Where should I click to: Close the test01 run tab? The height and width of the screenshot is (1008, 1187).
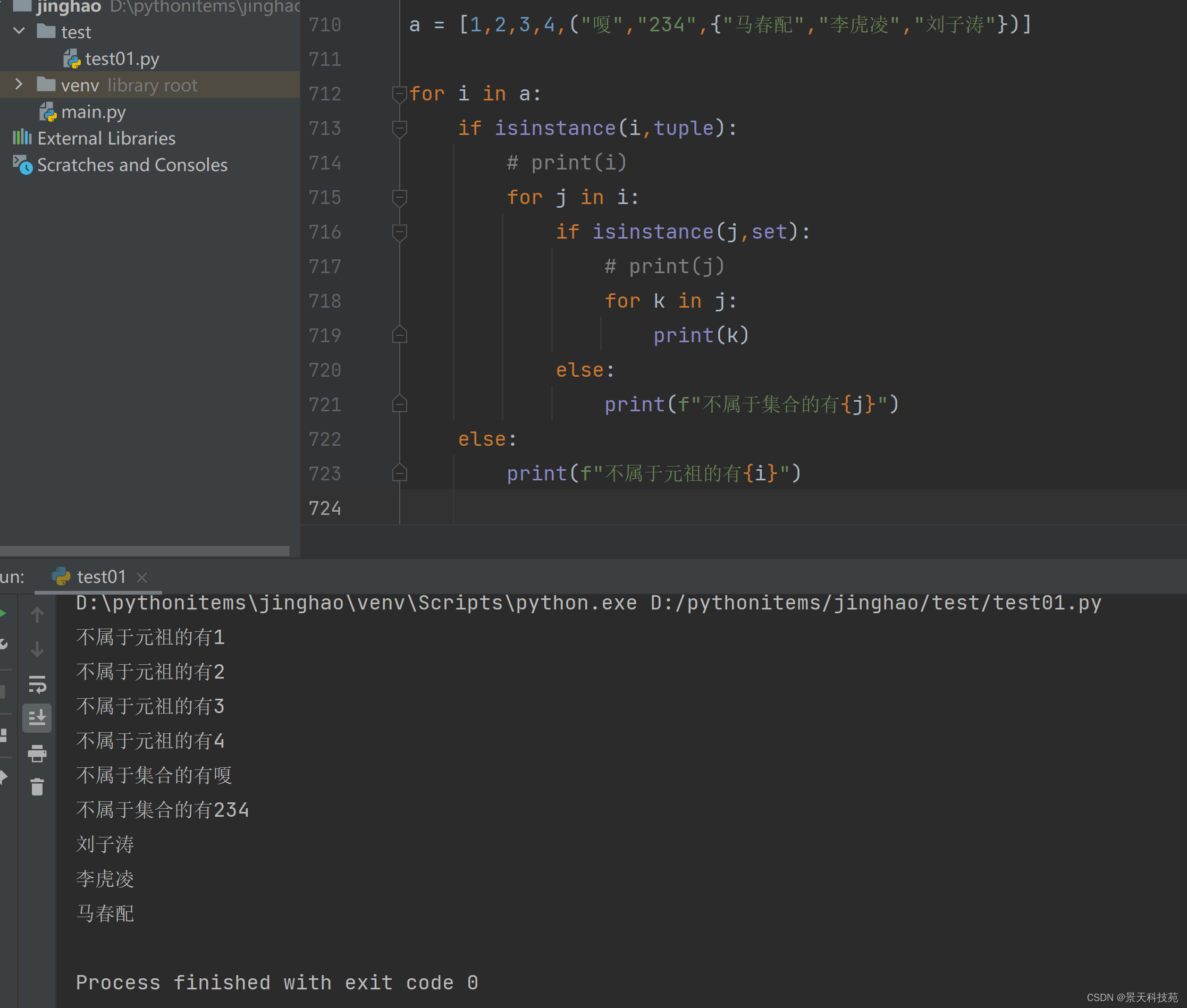pyautogui.click(x=142, y=578)
